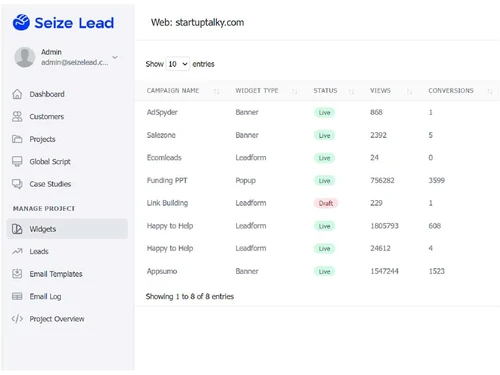The width and height of the screenshot is (500, 375).
Task: Click Showing 1 to 8 of 8 entries text
Action: pyautogui.click(x=190, y=296)
